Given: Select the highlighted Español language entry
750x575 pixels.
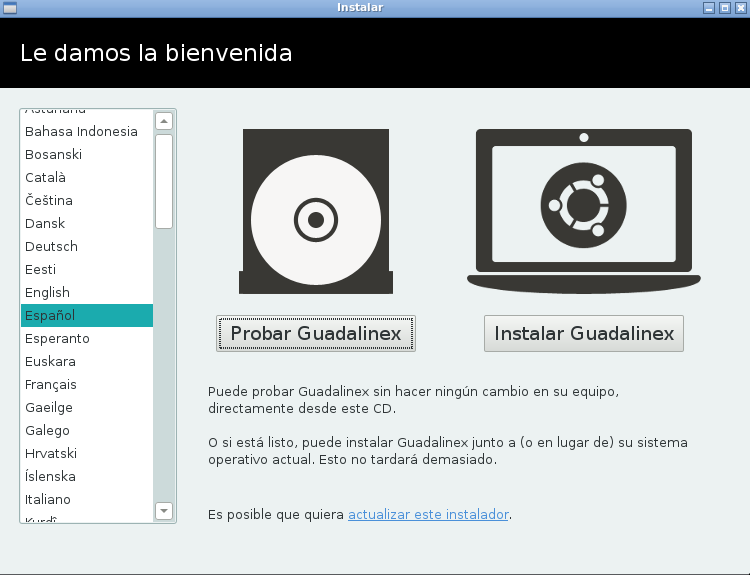Looking at the screenshot, I should click(87, 315).
